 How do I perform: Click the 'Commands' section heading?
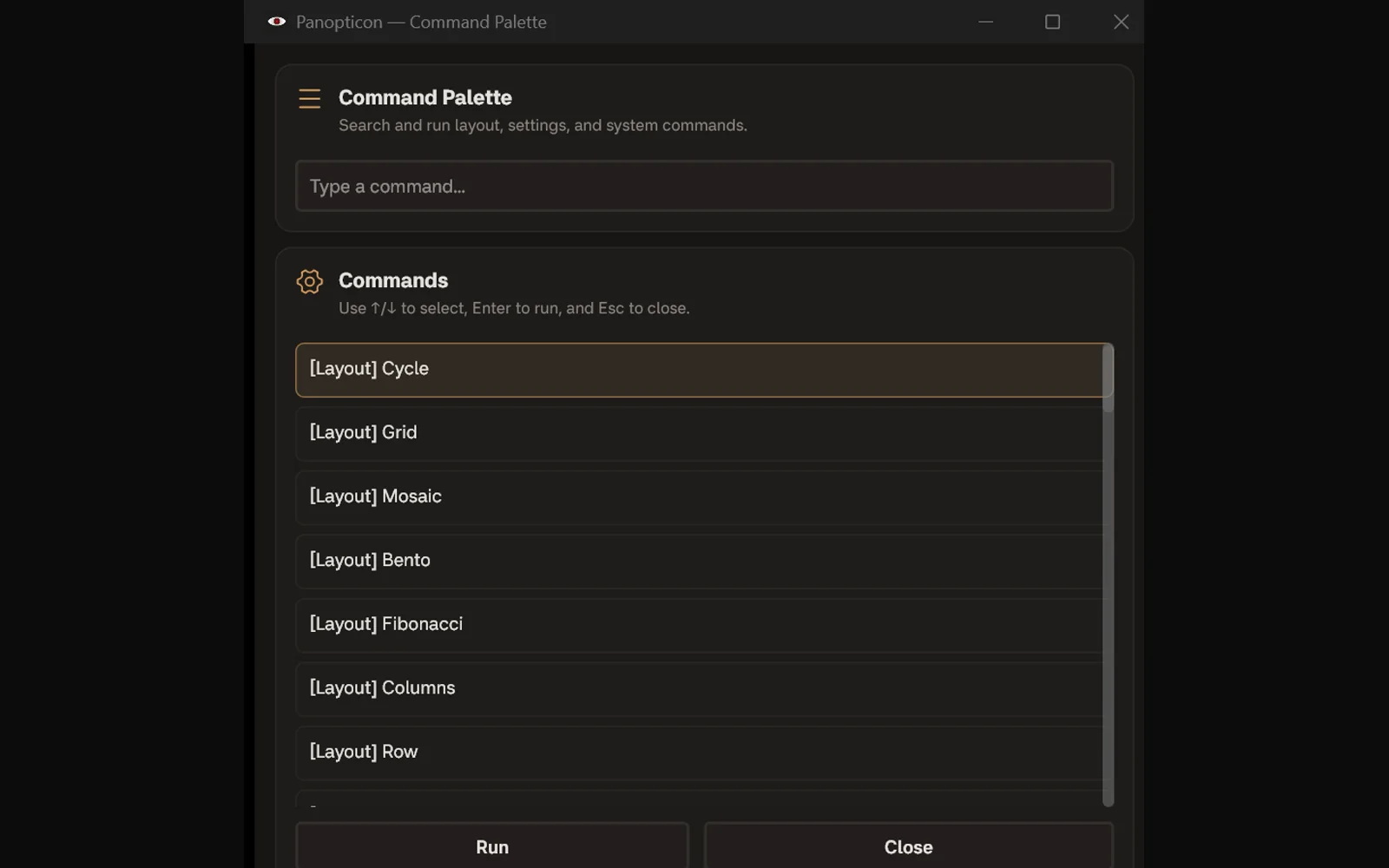[393, 280]
